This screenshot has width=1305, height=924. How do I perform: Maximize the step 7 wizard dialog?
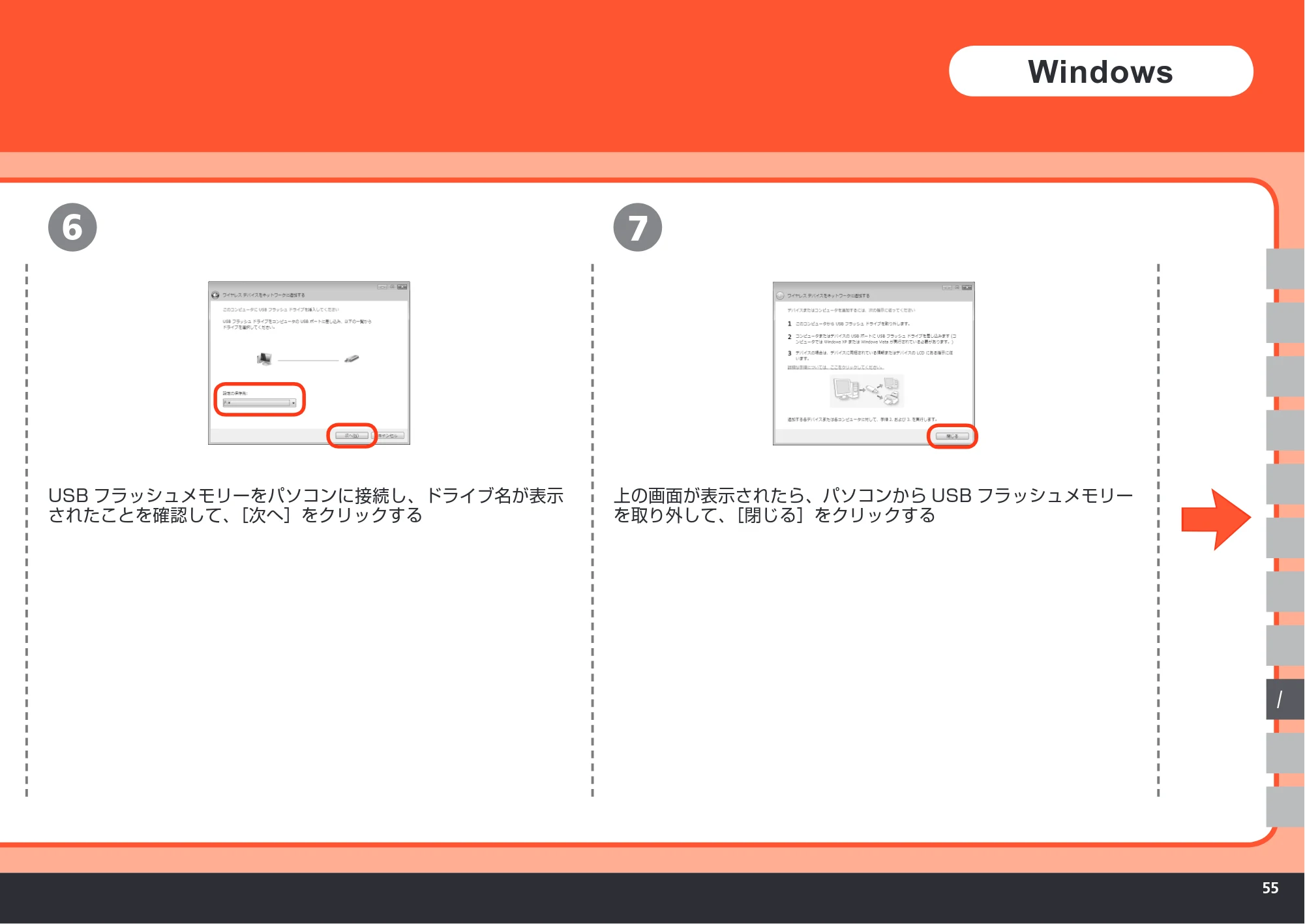click(957, 288)
